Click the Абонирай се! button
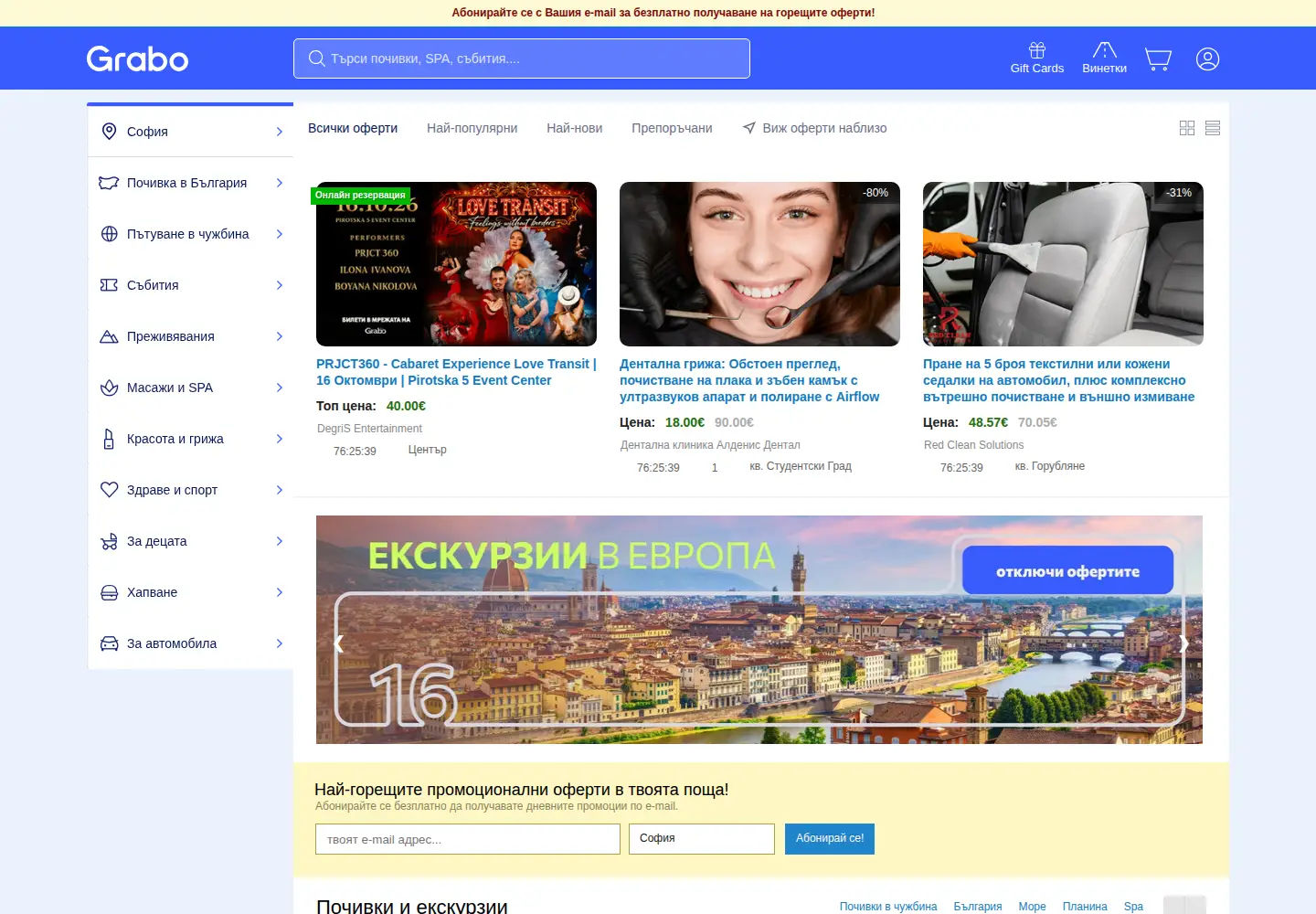Image resolution: width=1316 pixels, height=914 pixels. [x=830, y=839]
